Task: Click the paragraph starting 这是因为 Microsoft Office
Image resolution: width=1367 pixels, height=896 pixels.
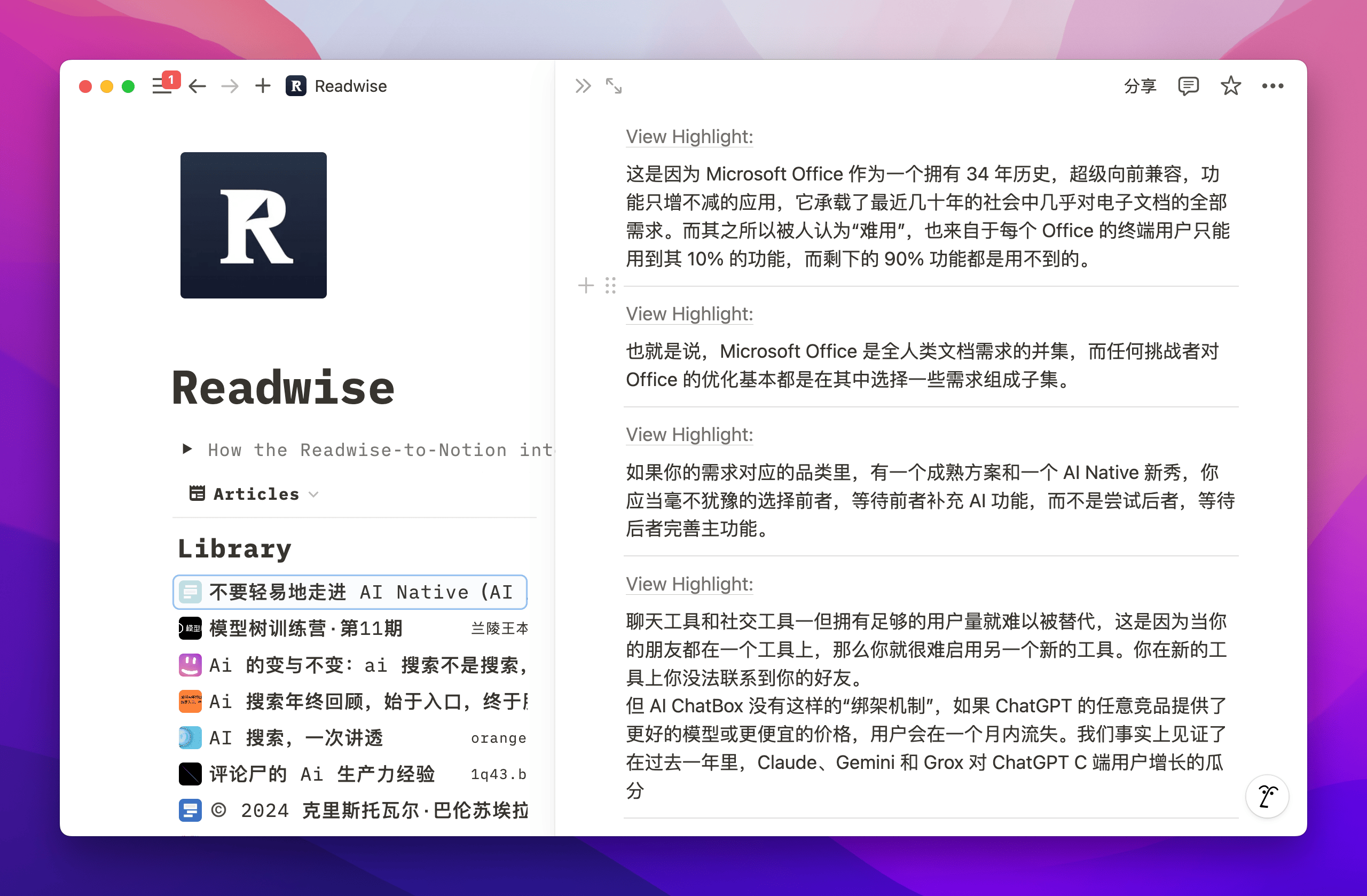Action: click(x=928, y=216)
